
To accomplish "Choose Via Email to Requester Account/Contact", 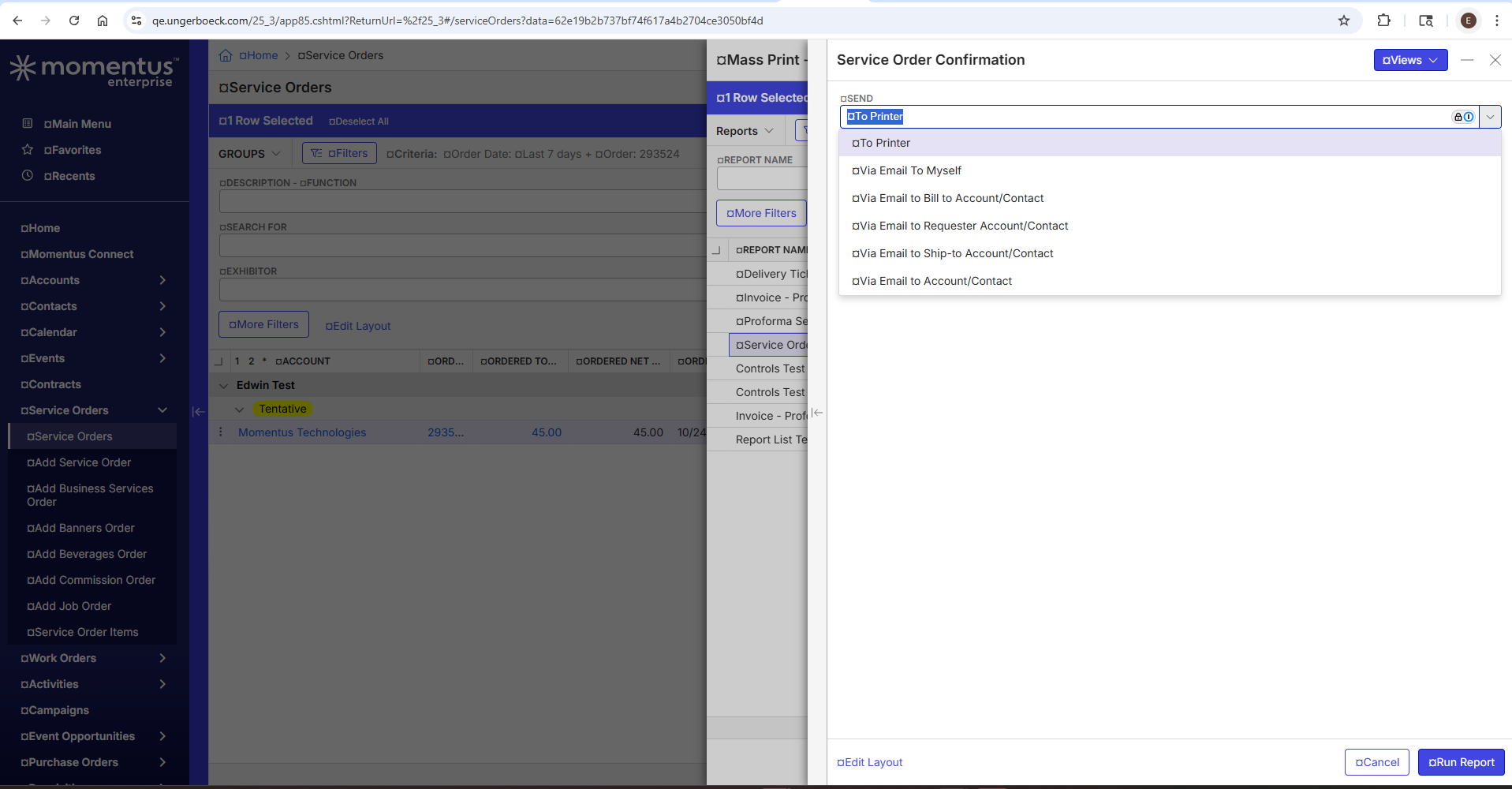I will point(1170,226).
